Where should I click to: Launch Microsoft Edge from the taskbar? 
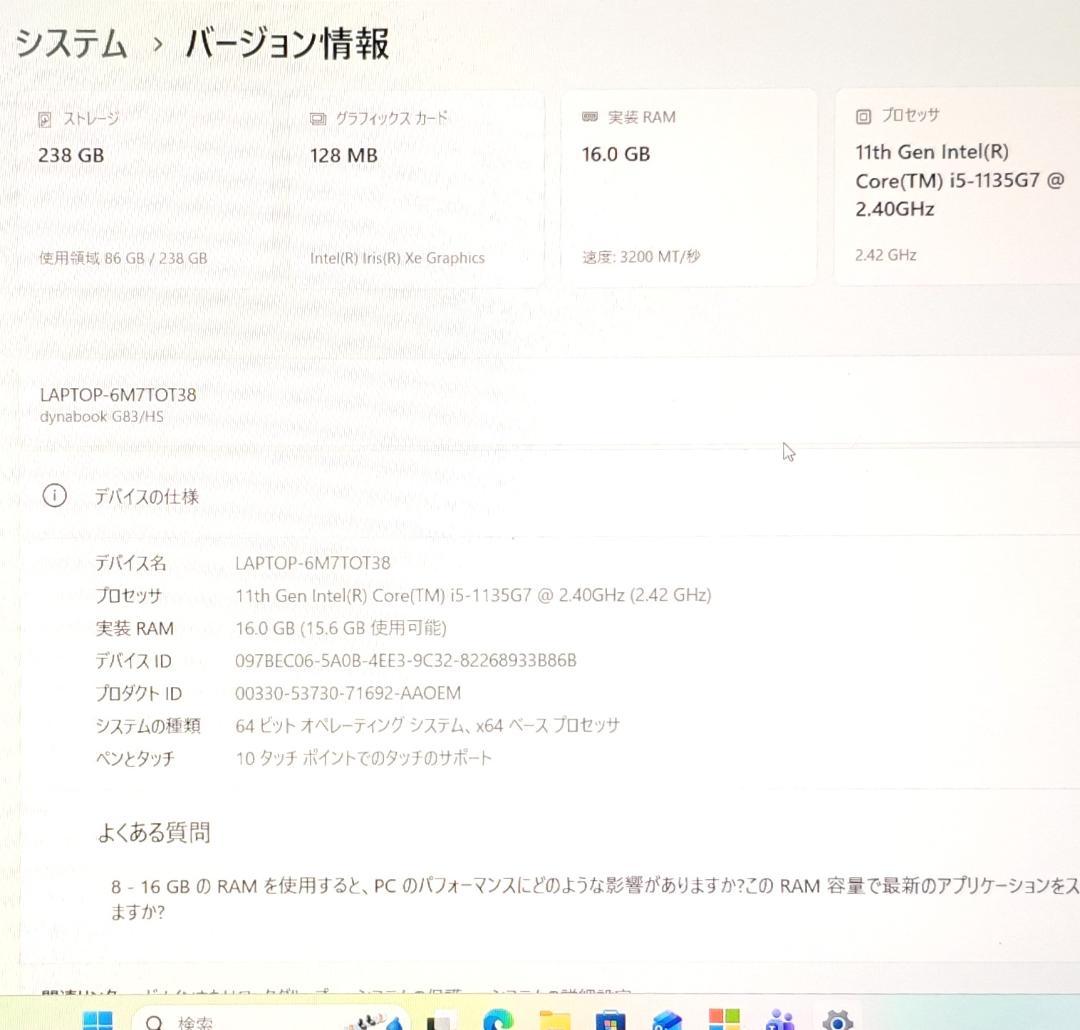coord(498,1020)
